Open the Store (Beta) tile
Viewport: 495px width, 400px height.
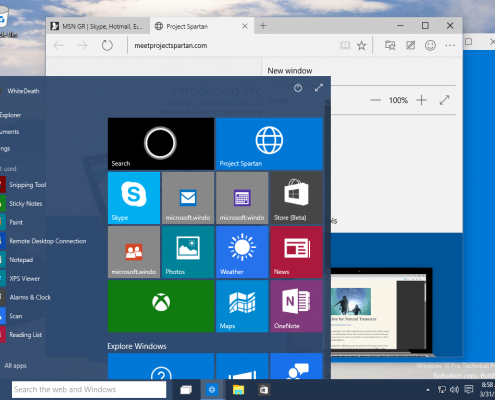(x=296, y=198)
